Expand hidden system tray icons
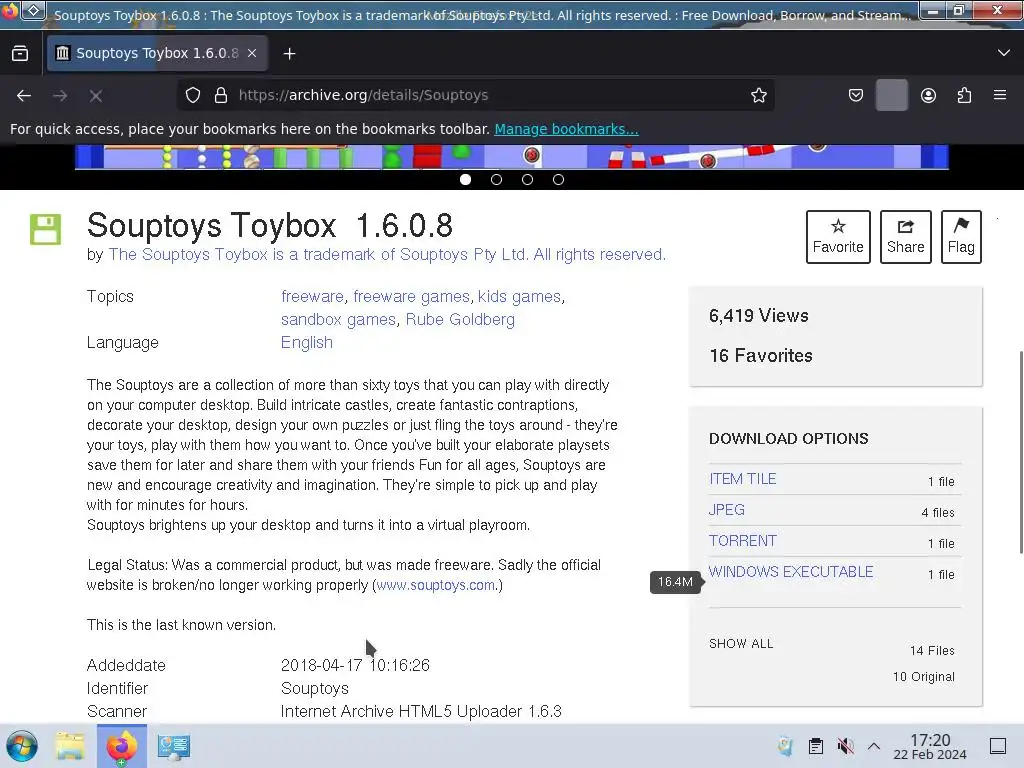Screen dimensions: 1024x768 pos(874,746)
